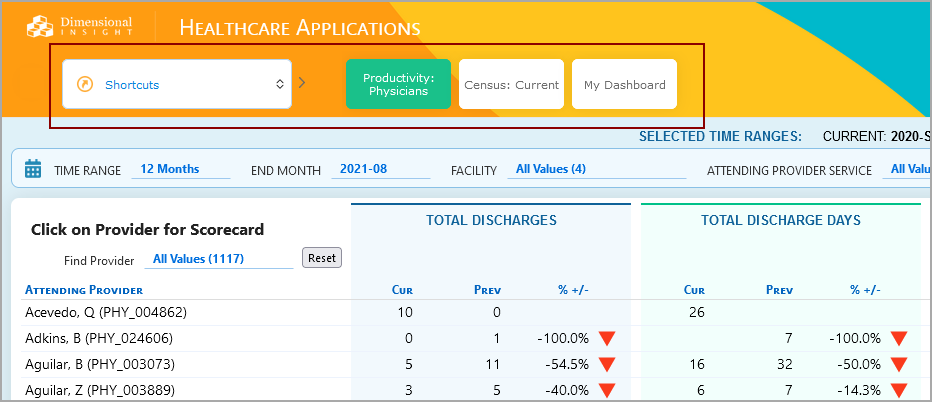Switch to Census: Current tab
The height and width of the screenshot is (402, 932).
512,84
